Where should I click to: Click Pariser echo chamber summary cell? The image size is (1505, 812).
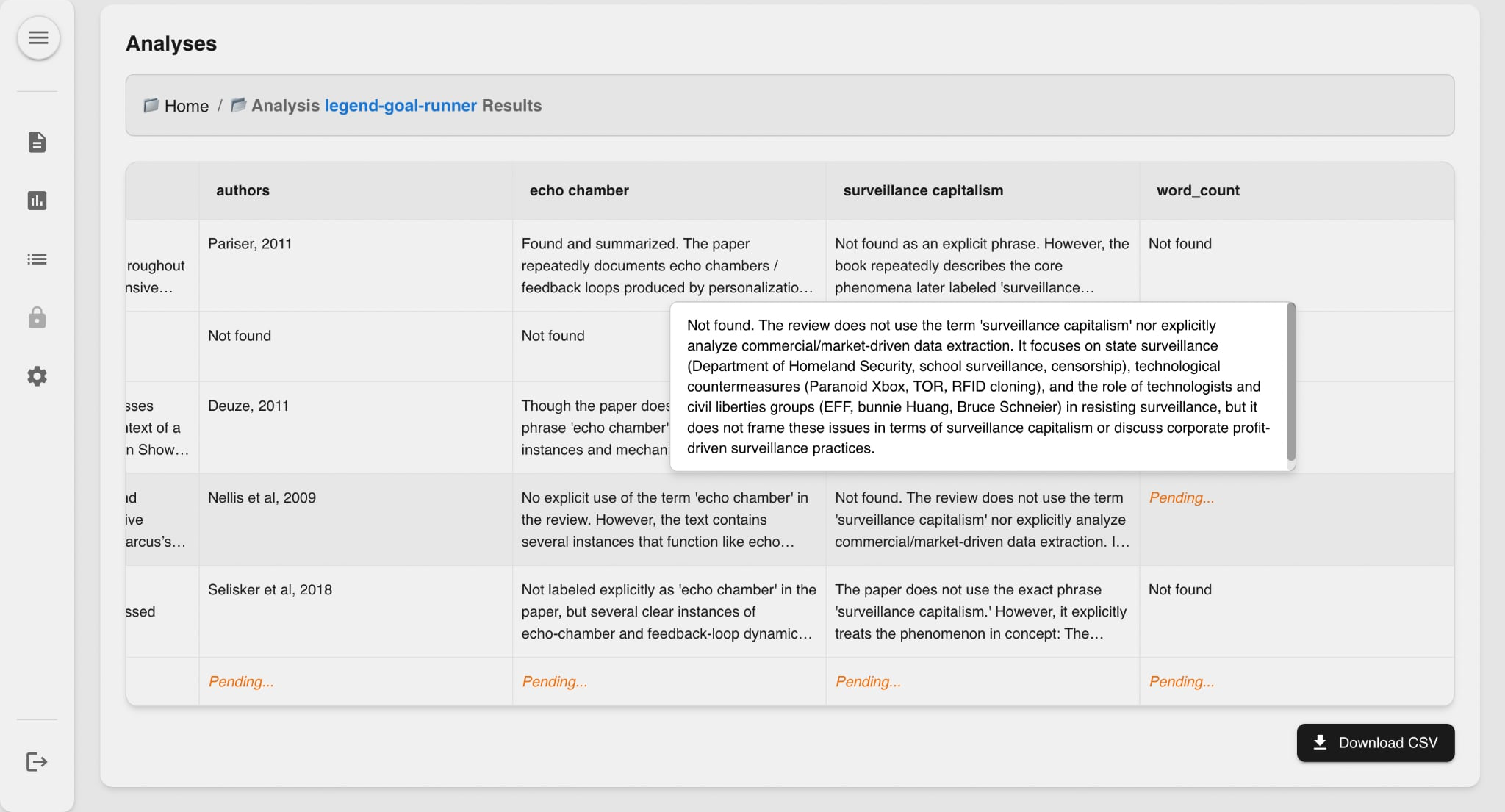(667, 265)
